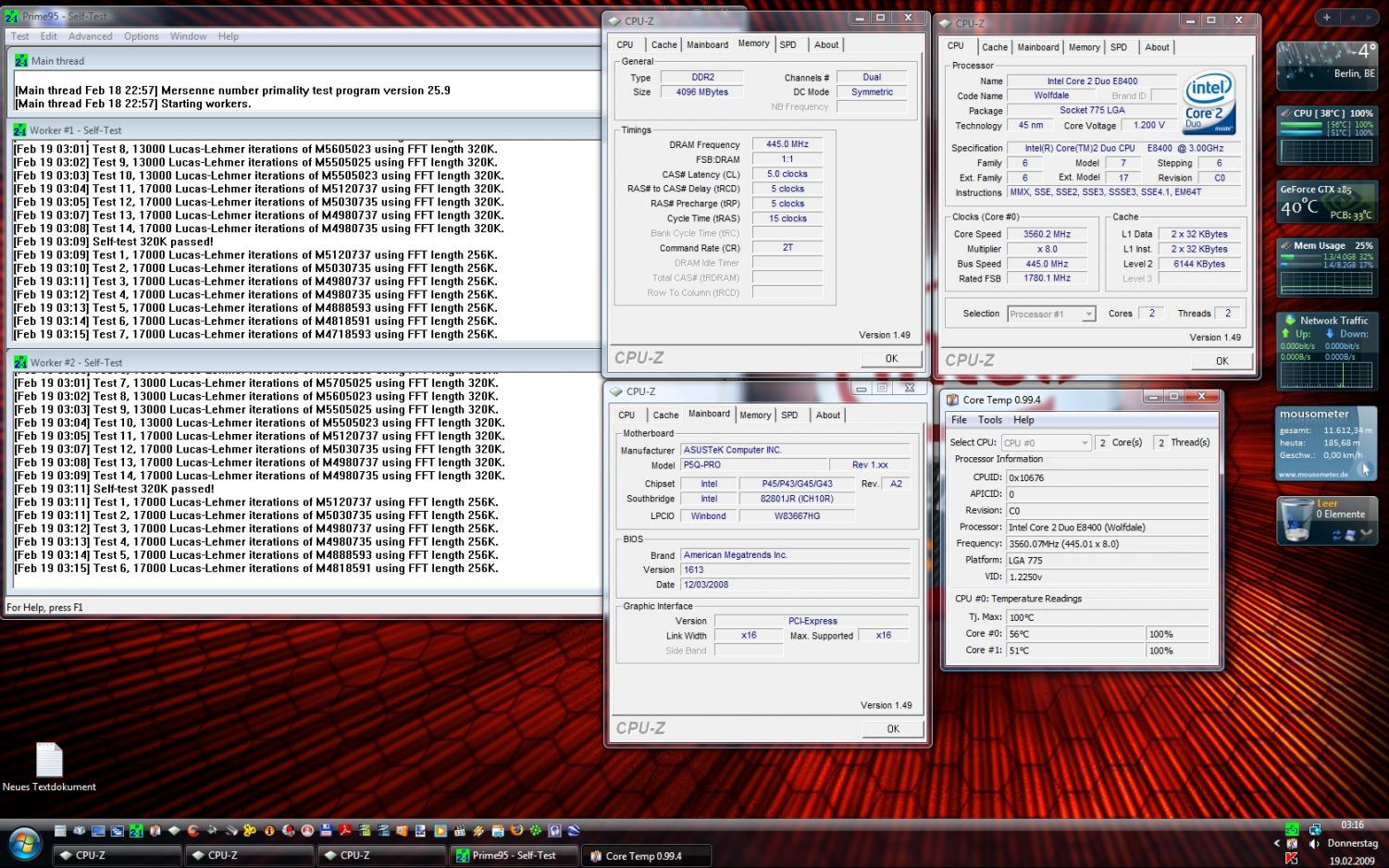Screen dimensions: 1389x868
Task: Click the Core Temp title bar icon
Action: pyautogui.click(x=952, y=400)
